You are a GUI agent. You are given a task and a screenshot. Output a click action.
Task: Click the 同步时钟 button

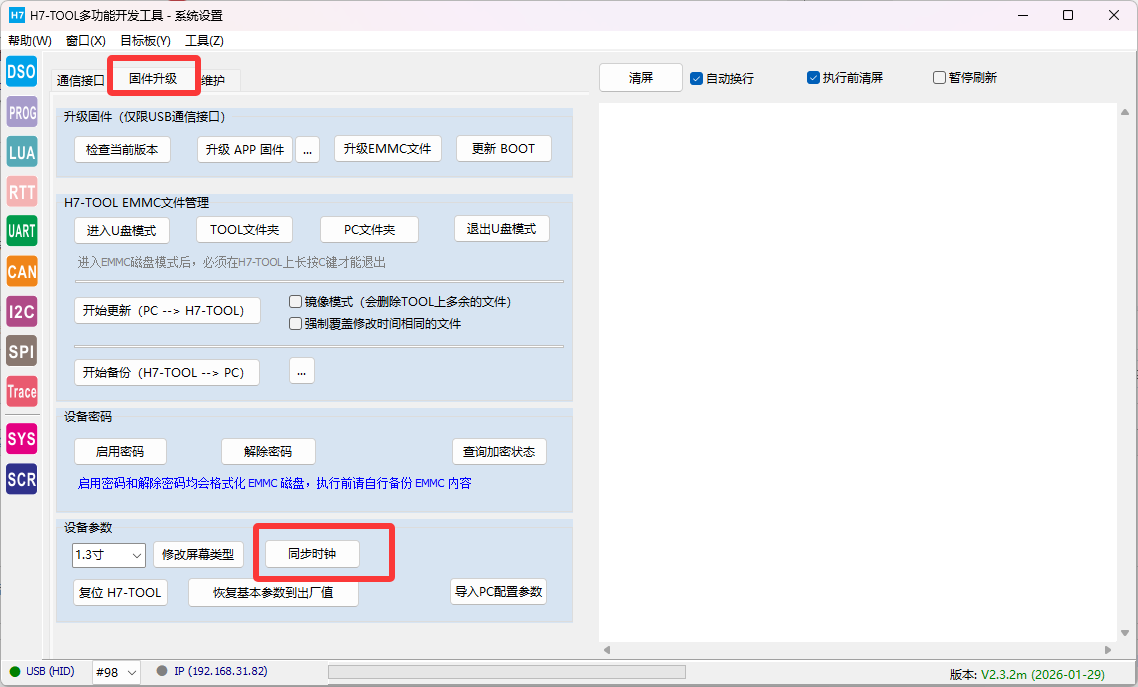click(311, 553)
